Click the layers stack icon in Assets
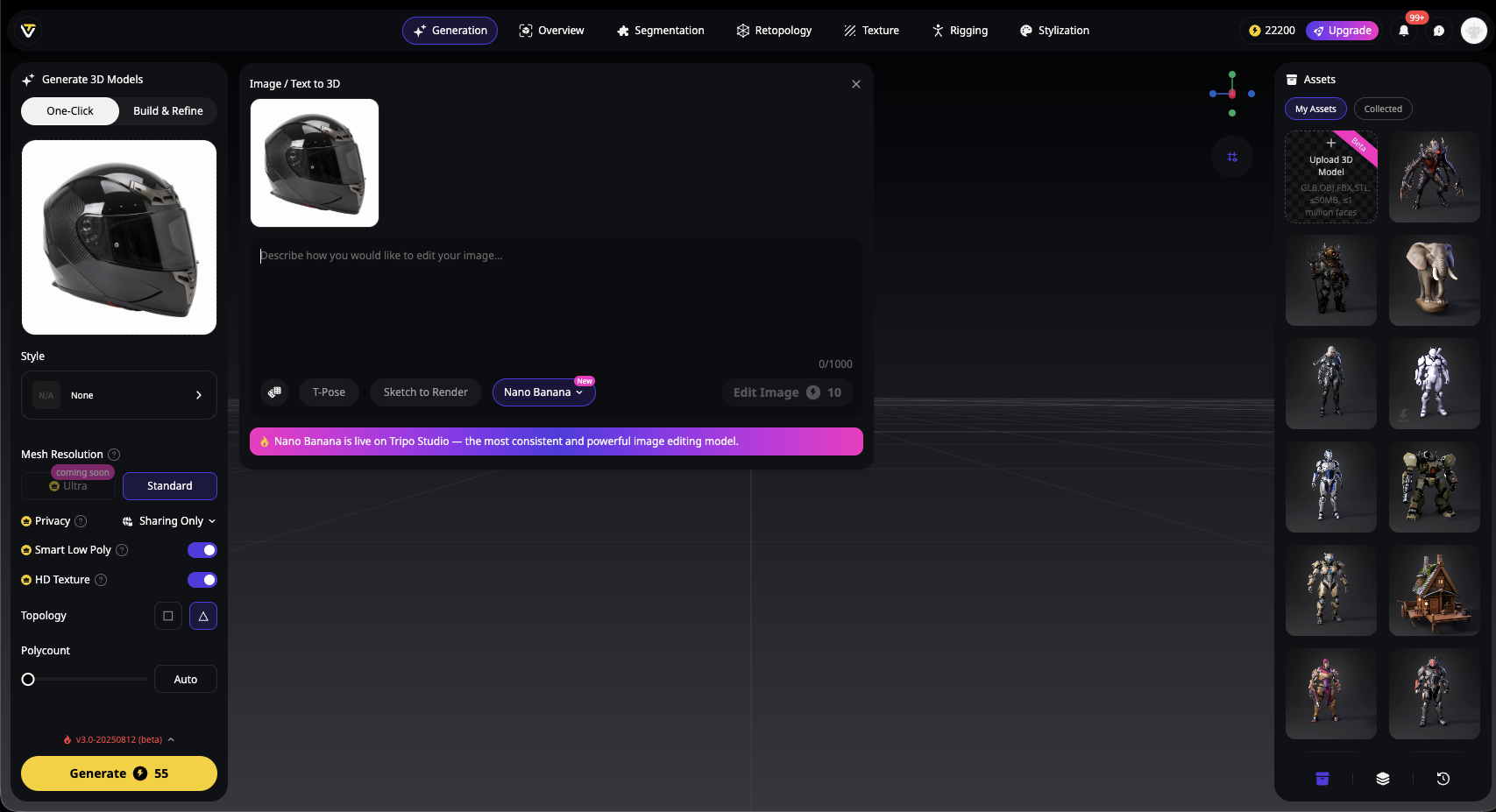 1382,779
